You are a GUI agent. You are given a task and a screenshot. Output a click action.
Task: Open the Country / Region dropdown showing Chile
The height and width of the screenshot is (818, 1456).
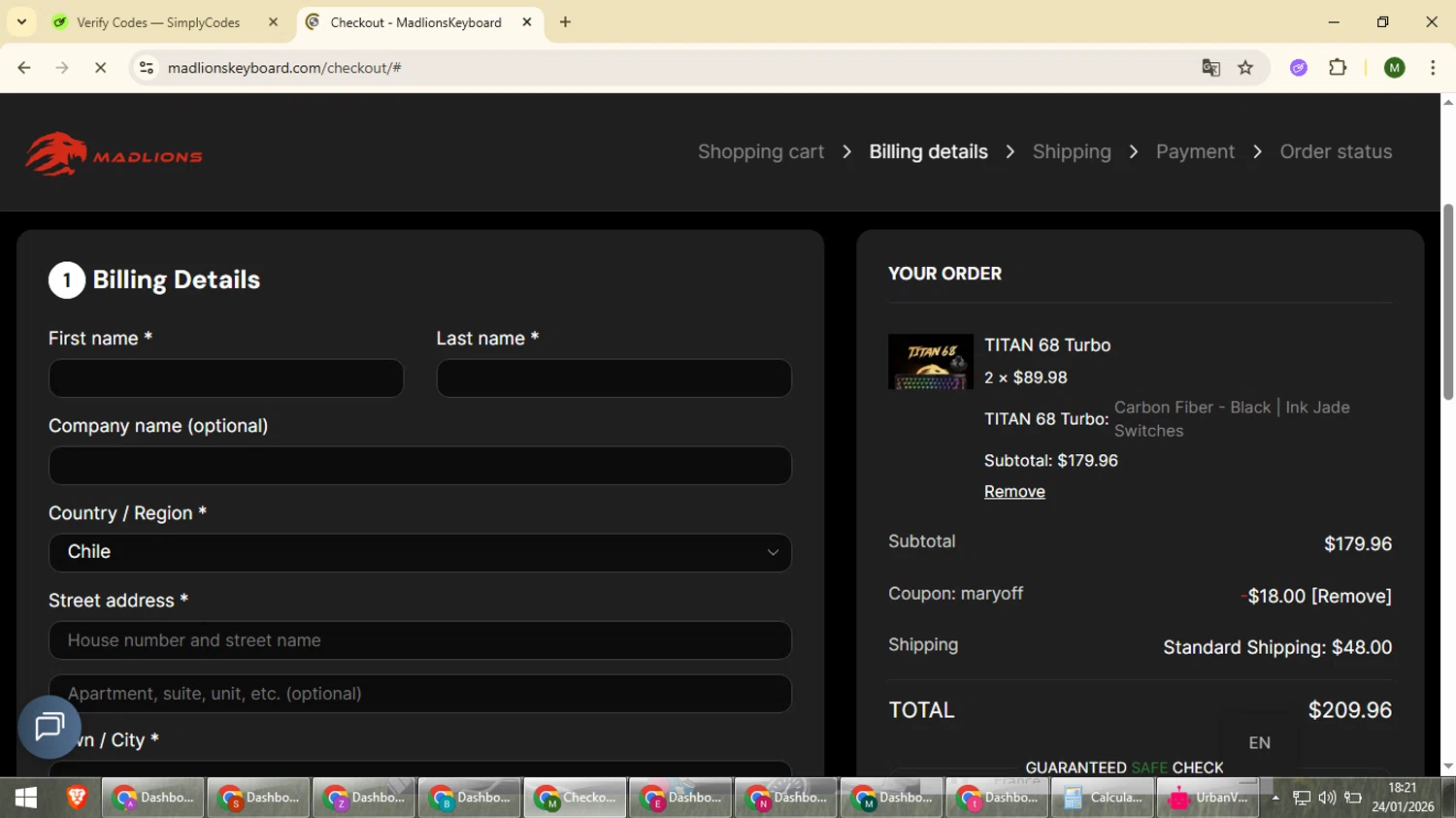coord(420,552)
